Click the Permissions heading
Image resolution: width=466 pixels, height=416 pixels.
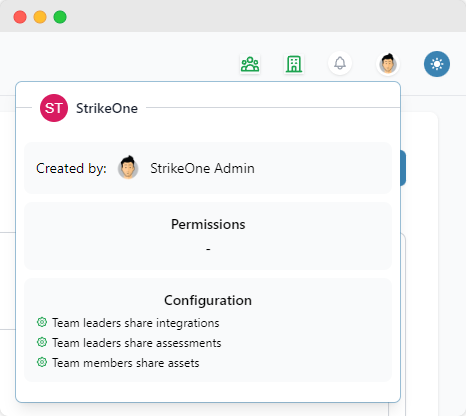(208, 224)
